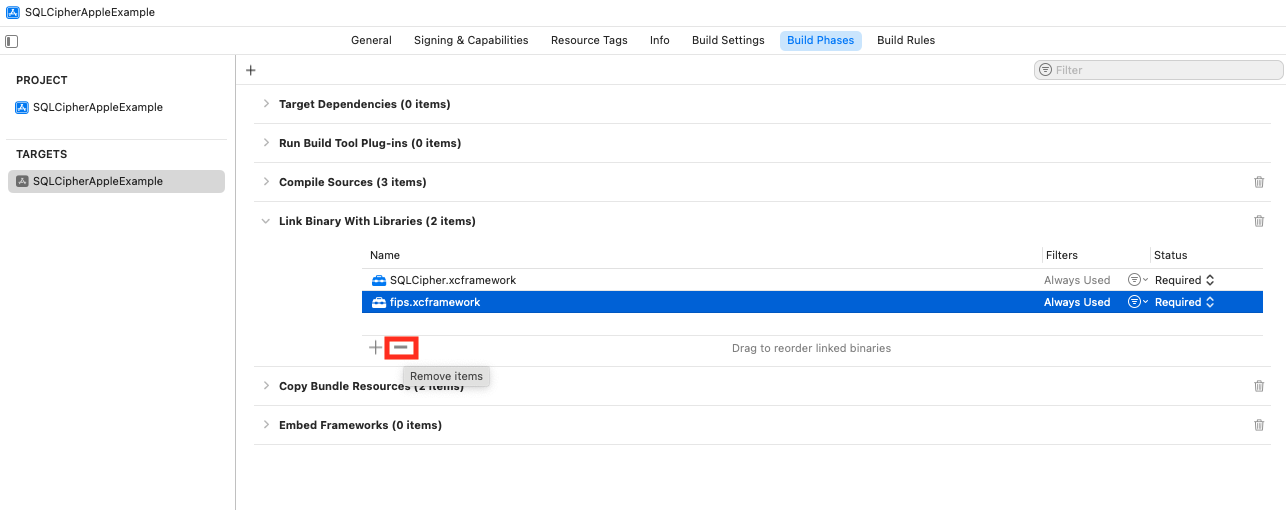Add a new build phase with top plus icon
The width and height of the screenshot is (1286, 510).
pyautogui.click(x=251, y=70)
